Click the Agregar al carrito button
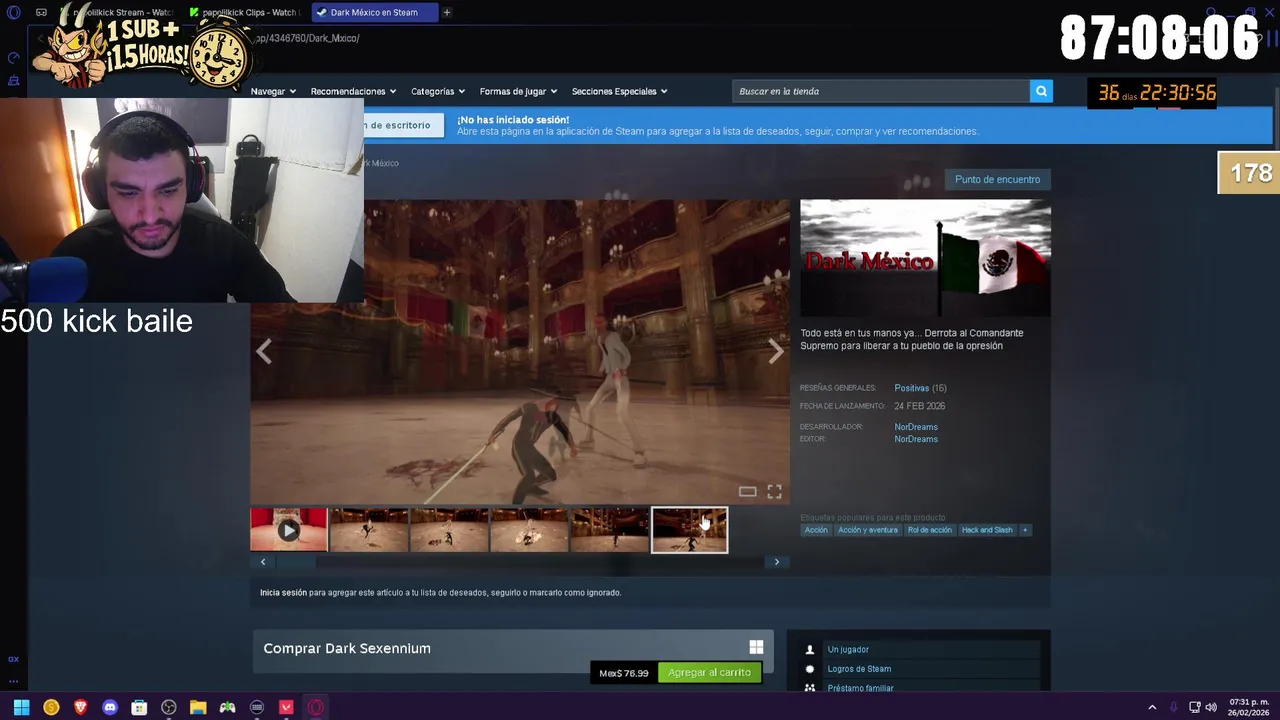The image size is (1280, 720). [709, 673]
